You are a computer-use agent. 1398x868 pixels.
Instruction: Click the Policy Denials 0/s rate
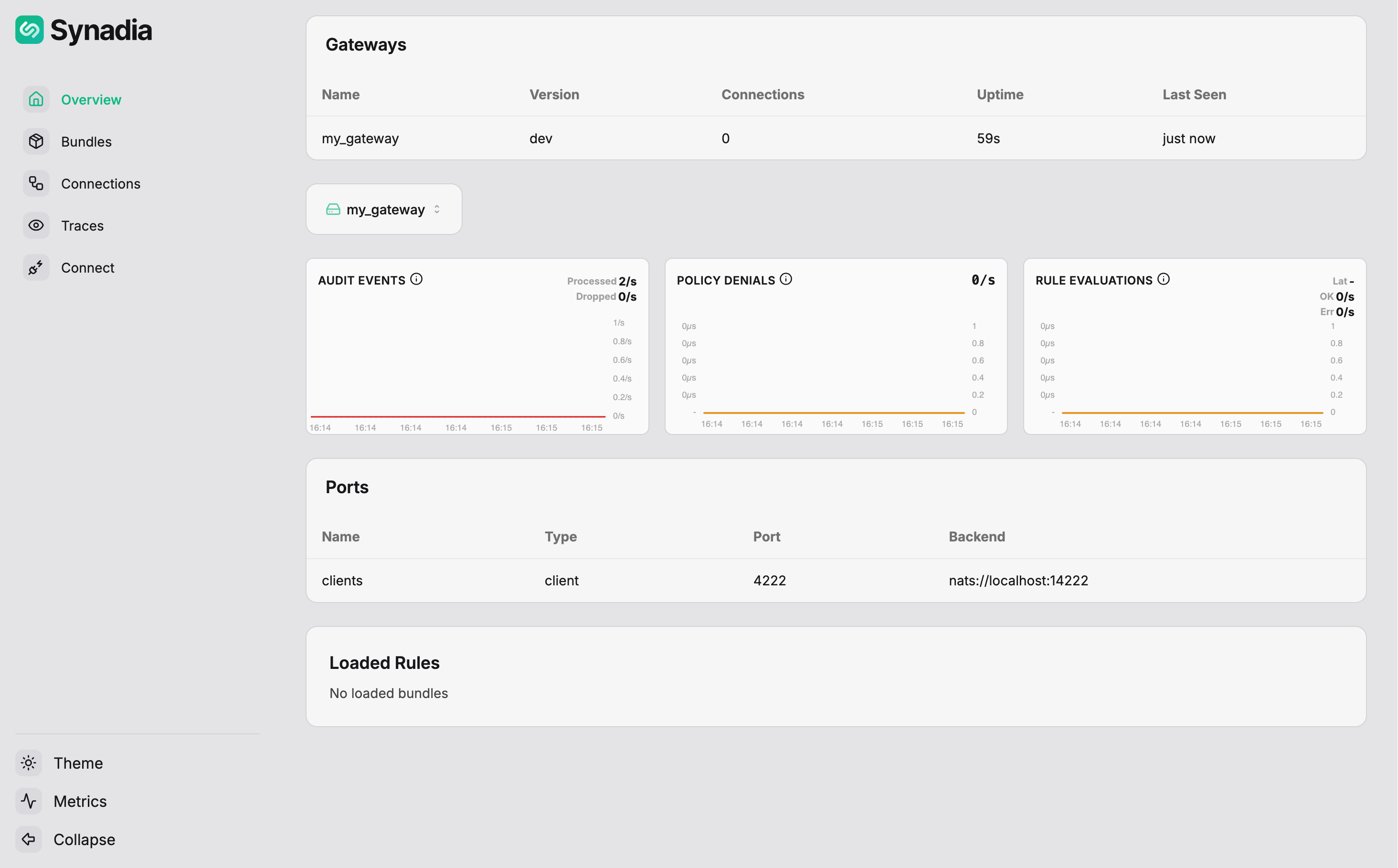click(983, 280)
